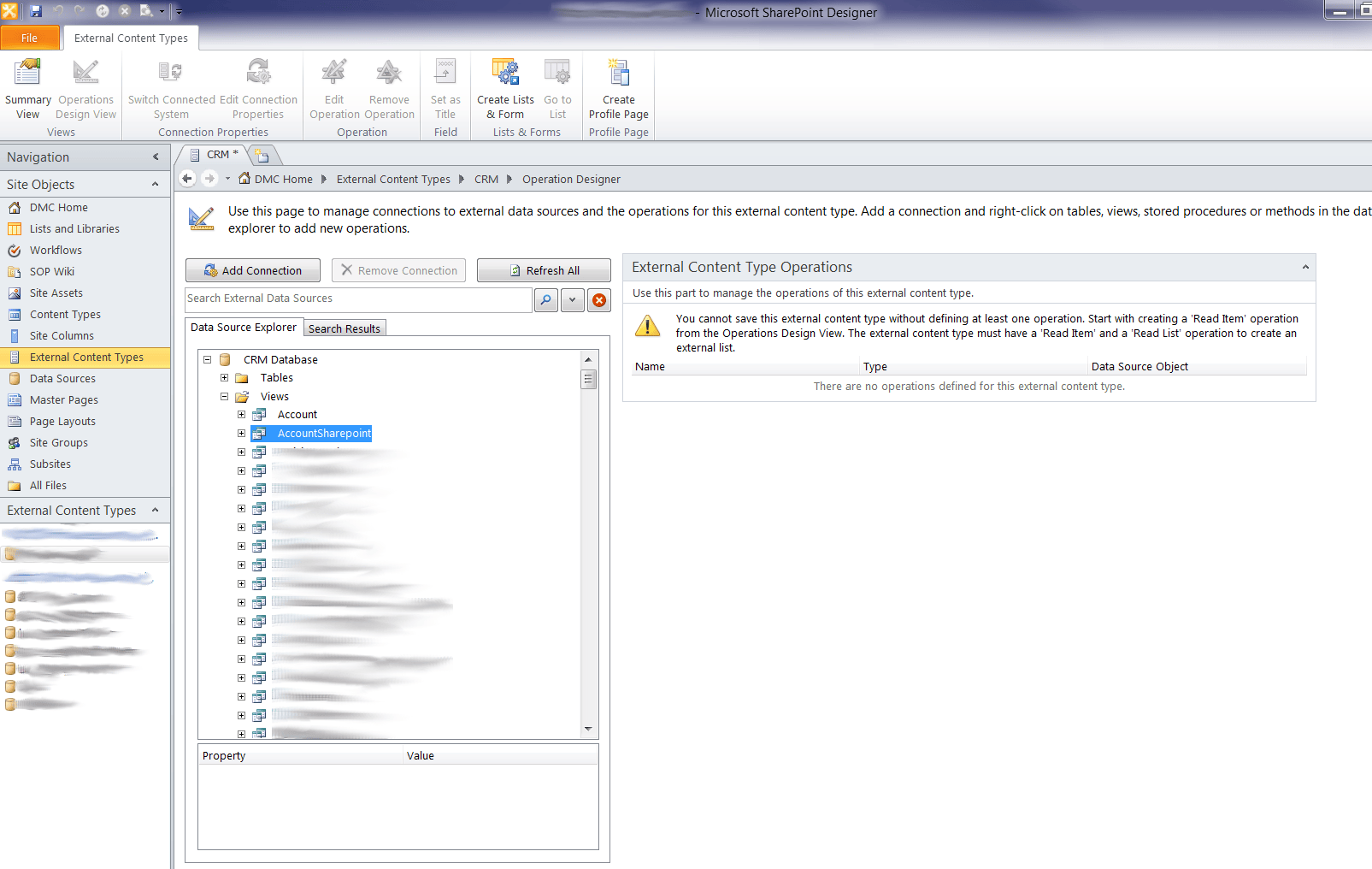Open Lists and Libraries in Site Objects
Viewport: 1372px width, 869px height.
74,229
